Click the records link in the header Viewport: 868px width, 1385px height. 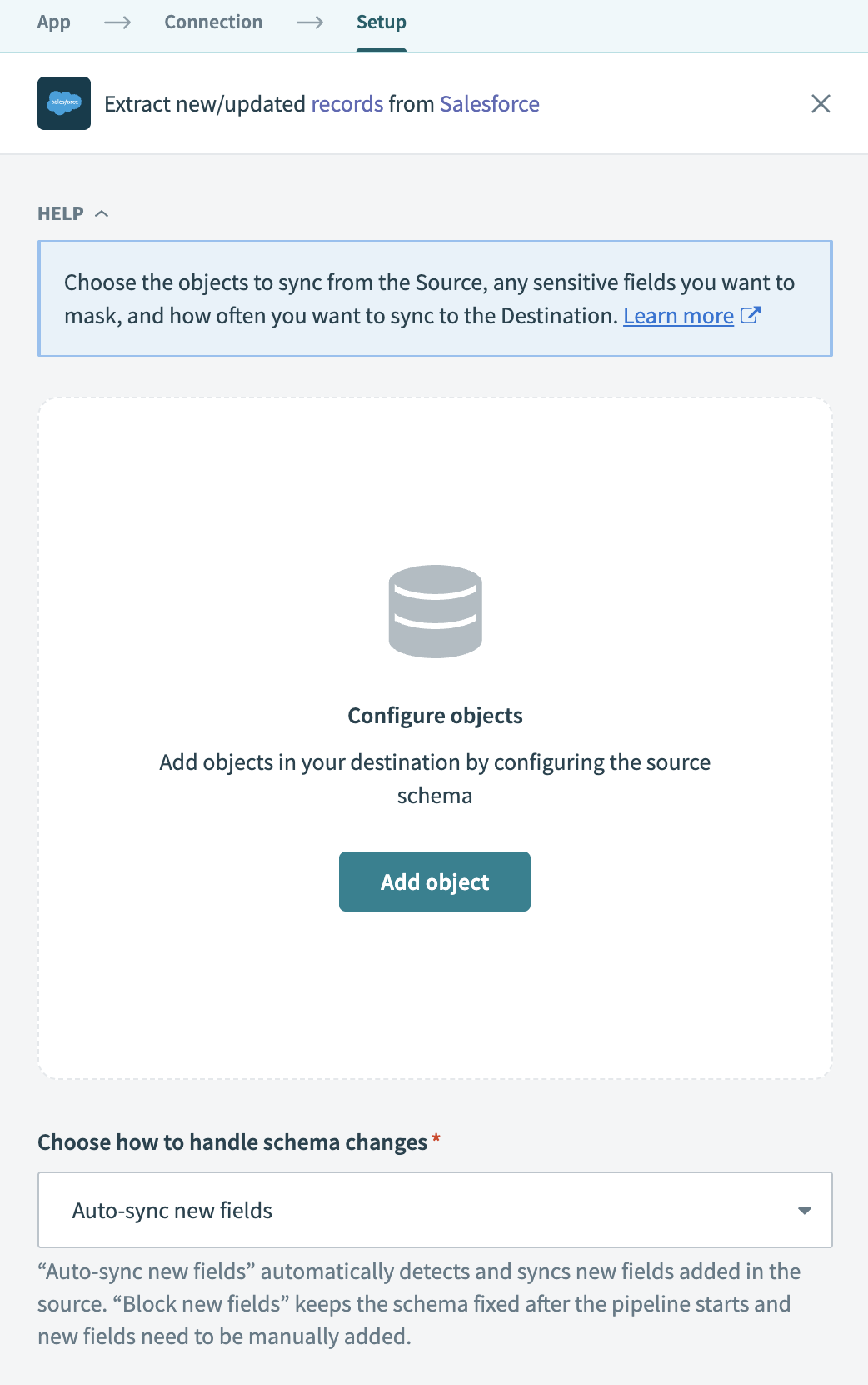347,103
